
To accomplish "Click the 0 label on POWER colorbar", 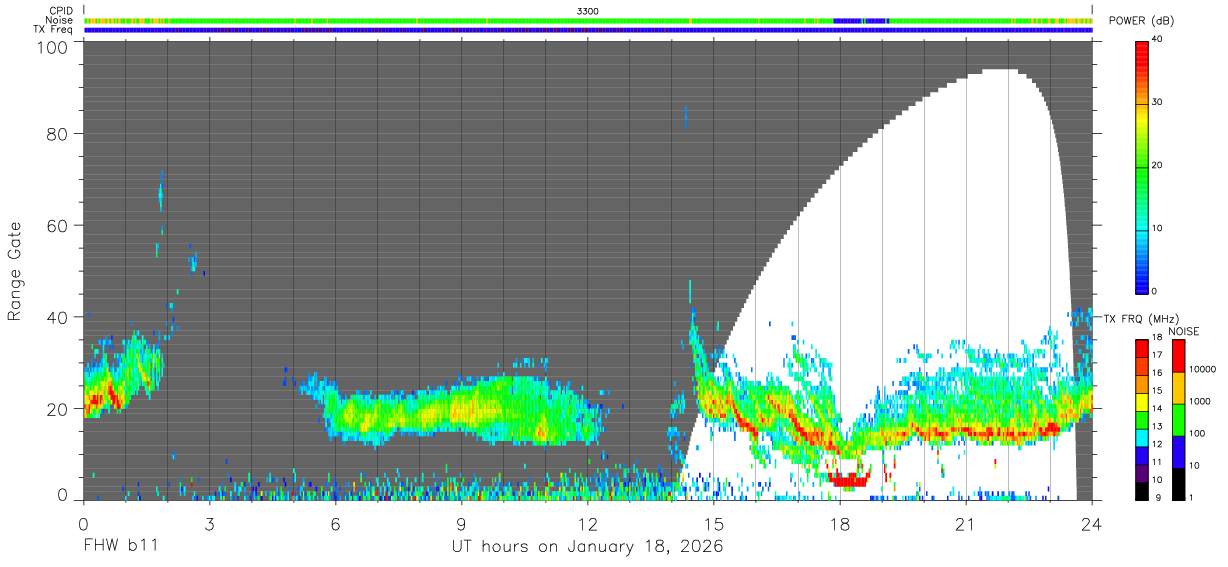I will (x=1155, y=291).
